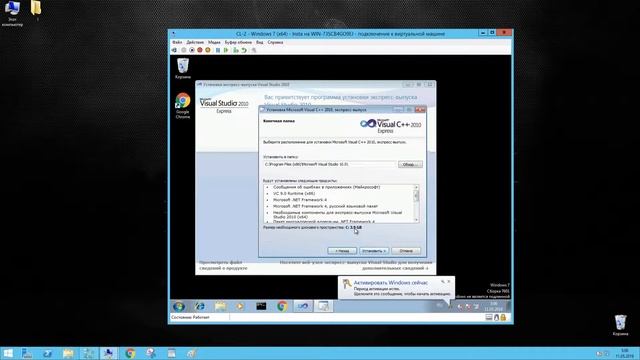Viewport: 640px width, 360px height.
Task: Click the Checkpoint snapshot toolbar icon
Action: (x=236, y=50)
